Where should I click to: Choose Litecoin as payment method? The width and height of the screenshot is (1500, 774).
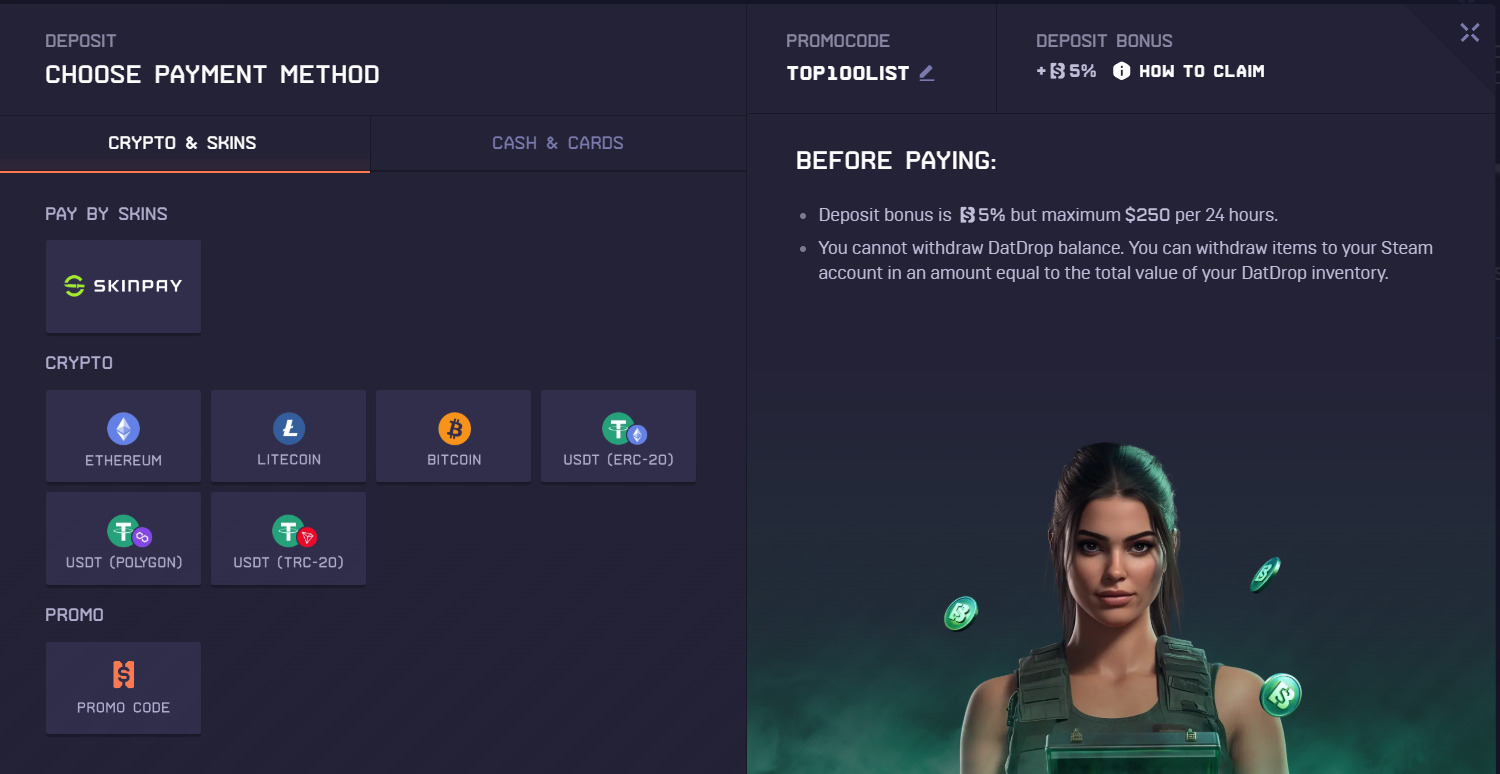(x=288, y=436)
